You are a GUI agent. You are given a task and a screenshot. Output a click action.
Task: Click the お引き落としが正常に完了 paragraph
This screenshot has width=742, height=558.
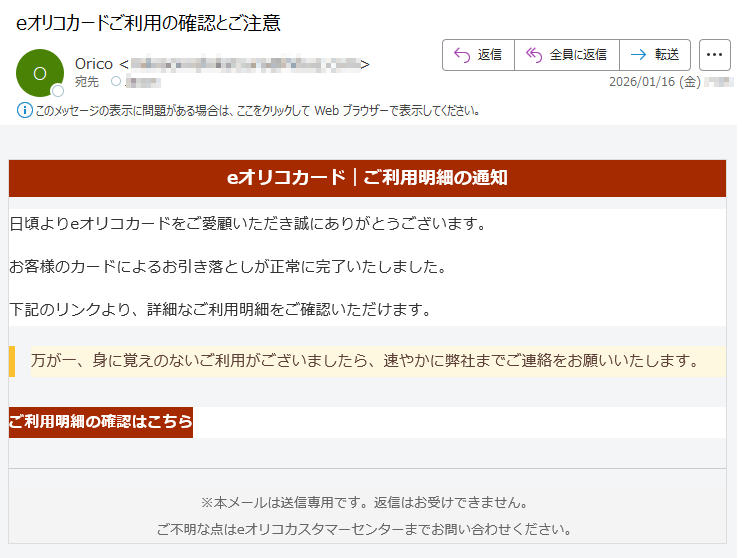[x=227, y=267]
